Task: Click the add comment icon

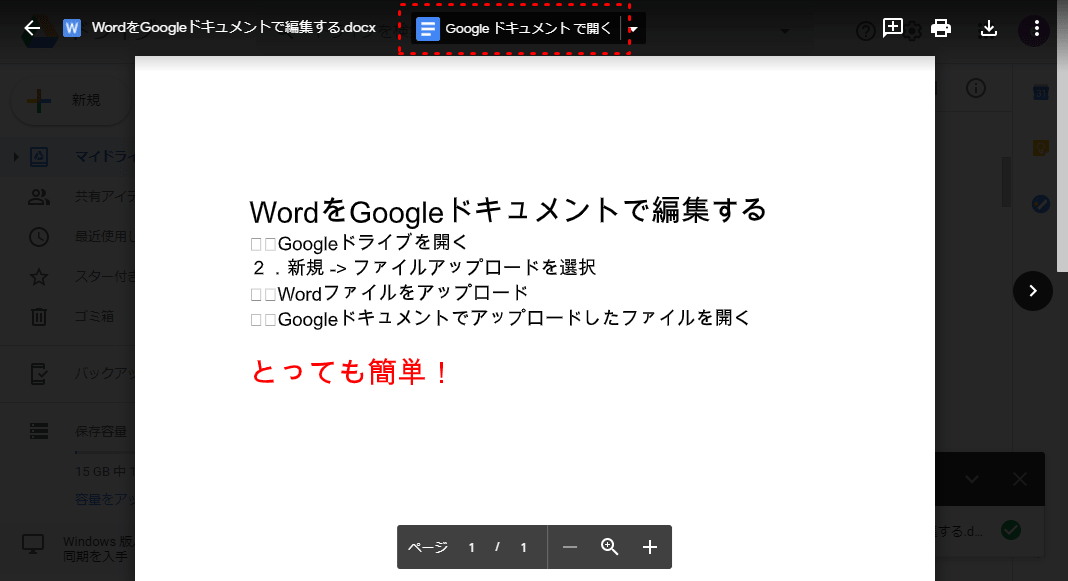Action: coord(893,28)
